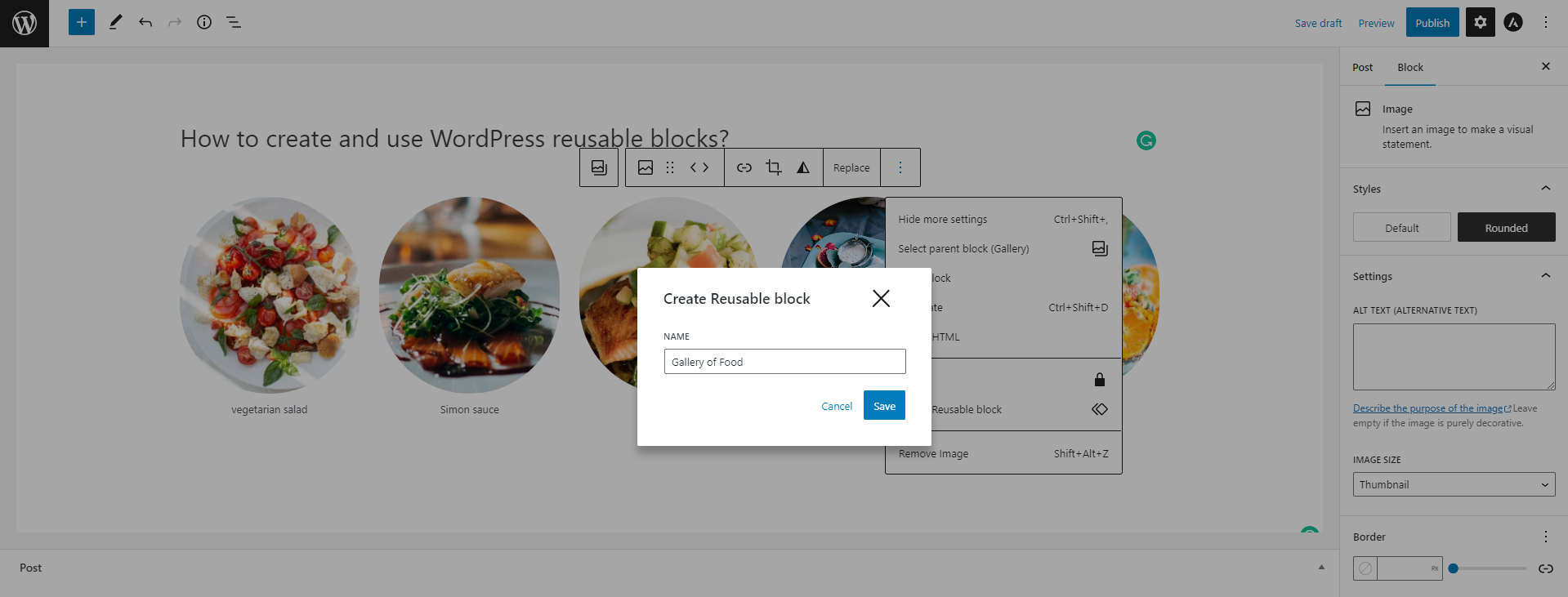Open Border options three-dot menu
The height and width of the screenshot is (597, 1568).
pos(1546,537)
